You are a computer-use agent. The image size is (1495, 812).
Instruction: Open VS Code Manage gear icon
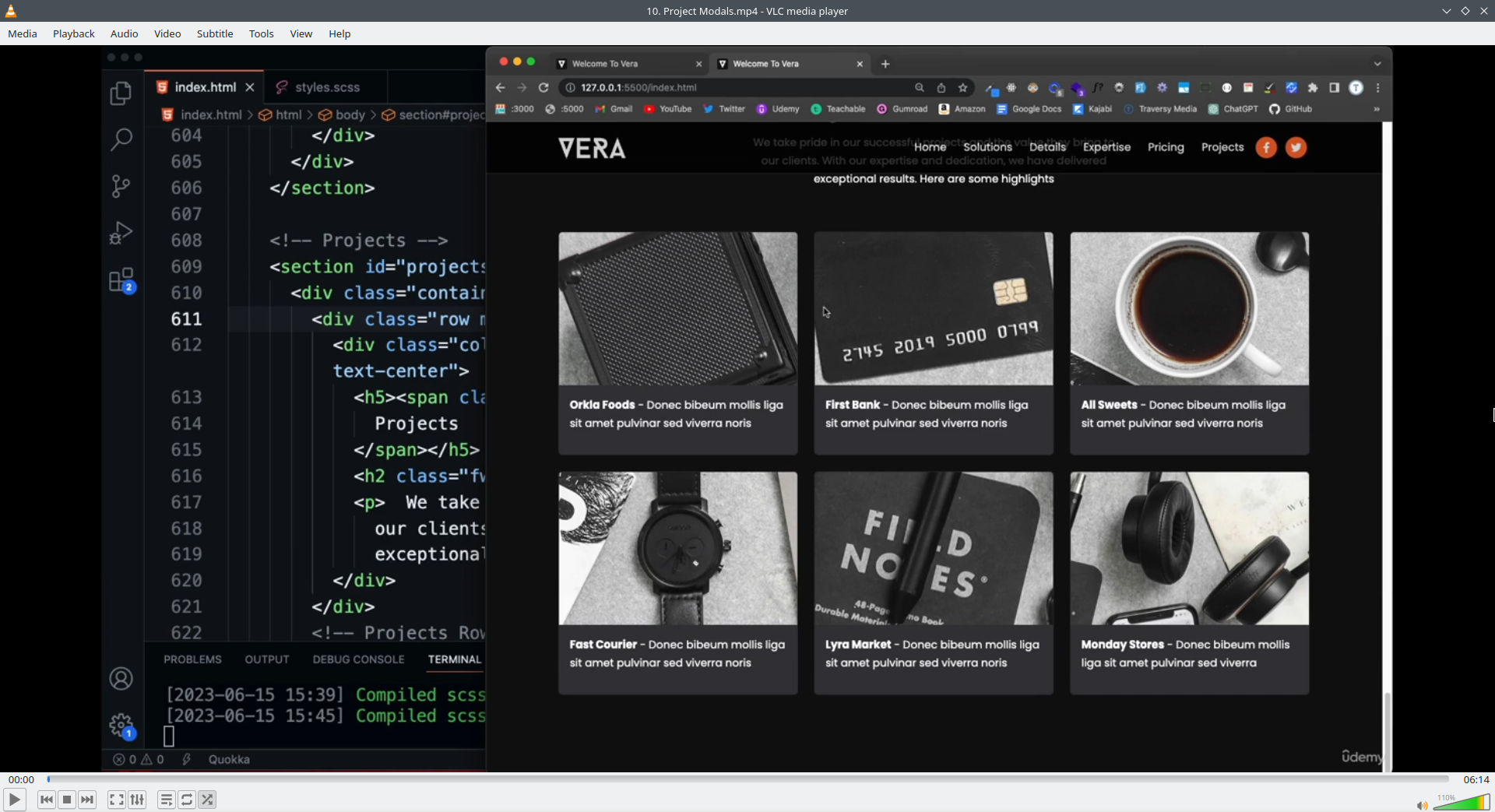pyautogui.click(x=122, y=726)
